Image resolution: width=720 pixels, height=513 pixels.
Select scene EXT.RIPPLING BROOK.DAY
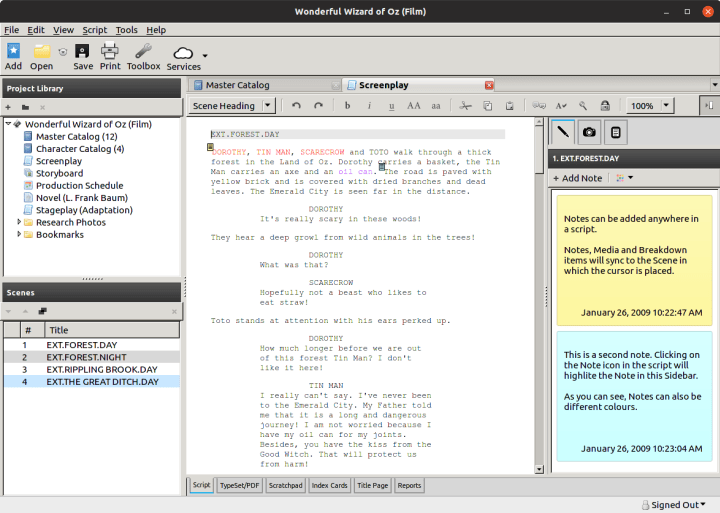tap(92, 369)
